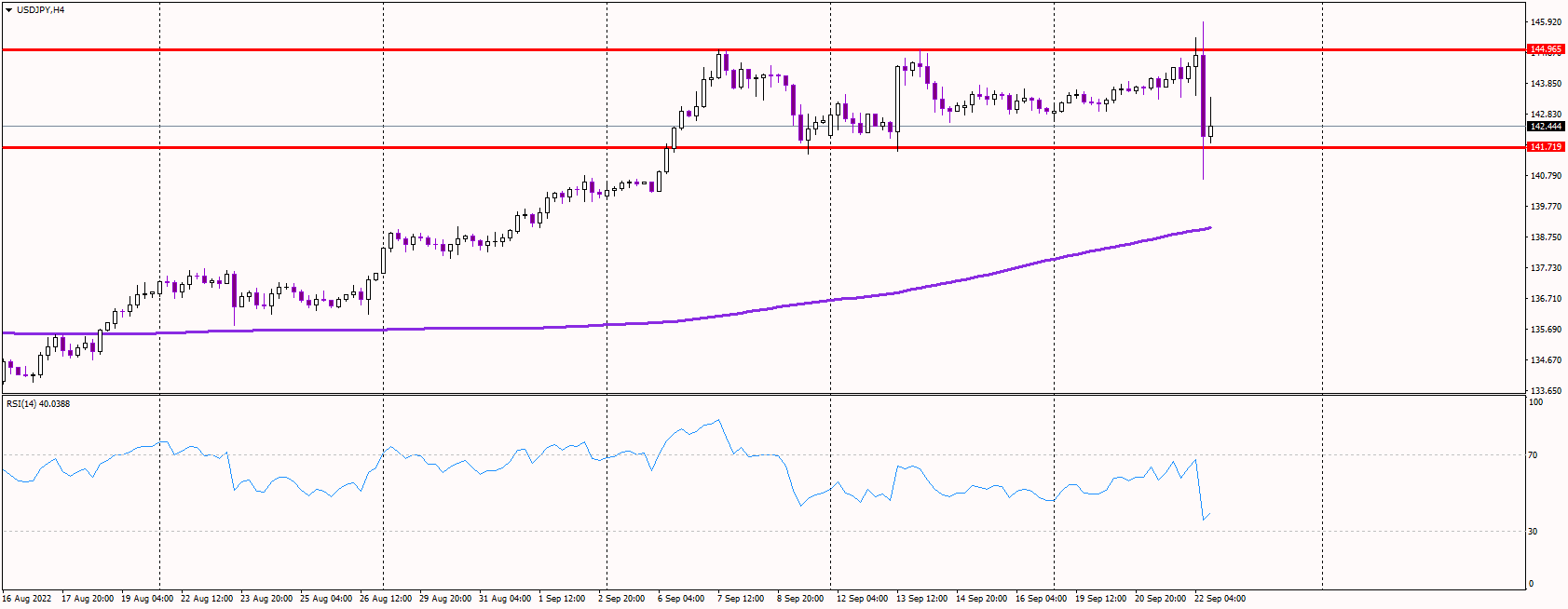Click the 142.830 price axis label
This screenshot has height=609, width=1568.
click(1546, 115)
